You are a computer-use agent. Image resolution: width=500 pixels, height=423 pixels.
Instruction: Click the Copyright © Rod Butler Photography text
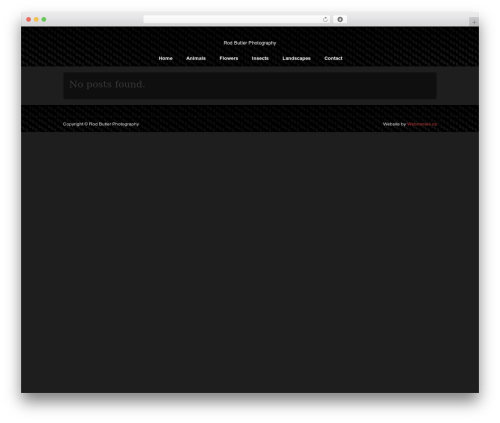tap(101, 124)
